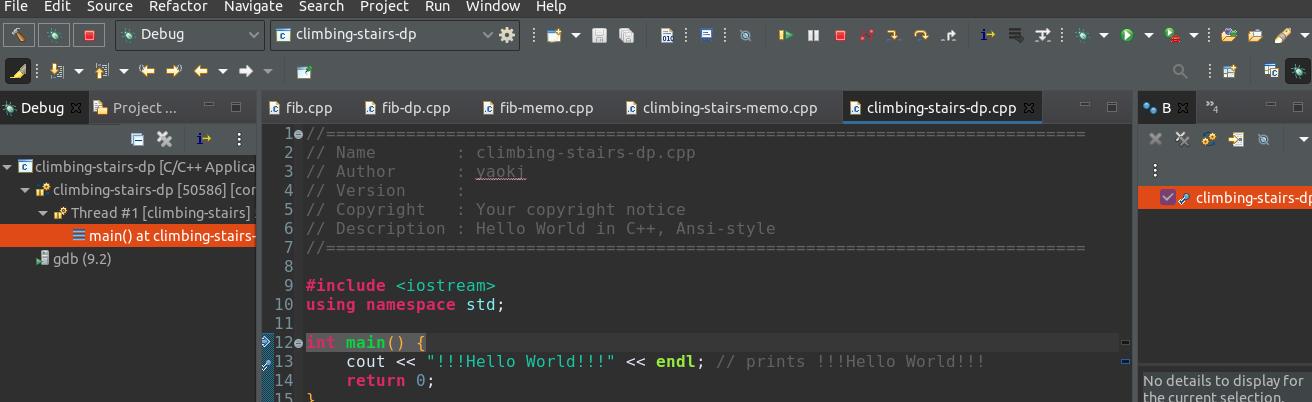The width and height of the screenshot is (1312, 402).
Task: Click the Step Into arrow icon
Action: tap(893, 35)
